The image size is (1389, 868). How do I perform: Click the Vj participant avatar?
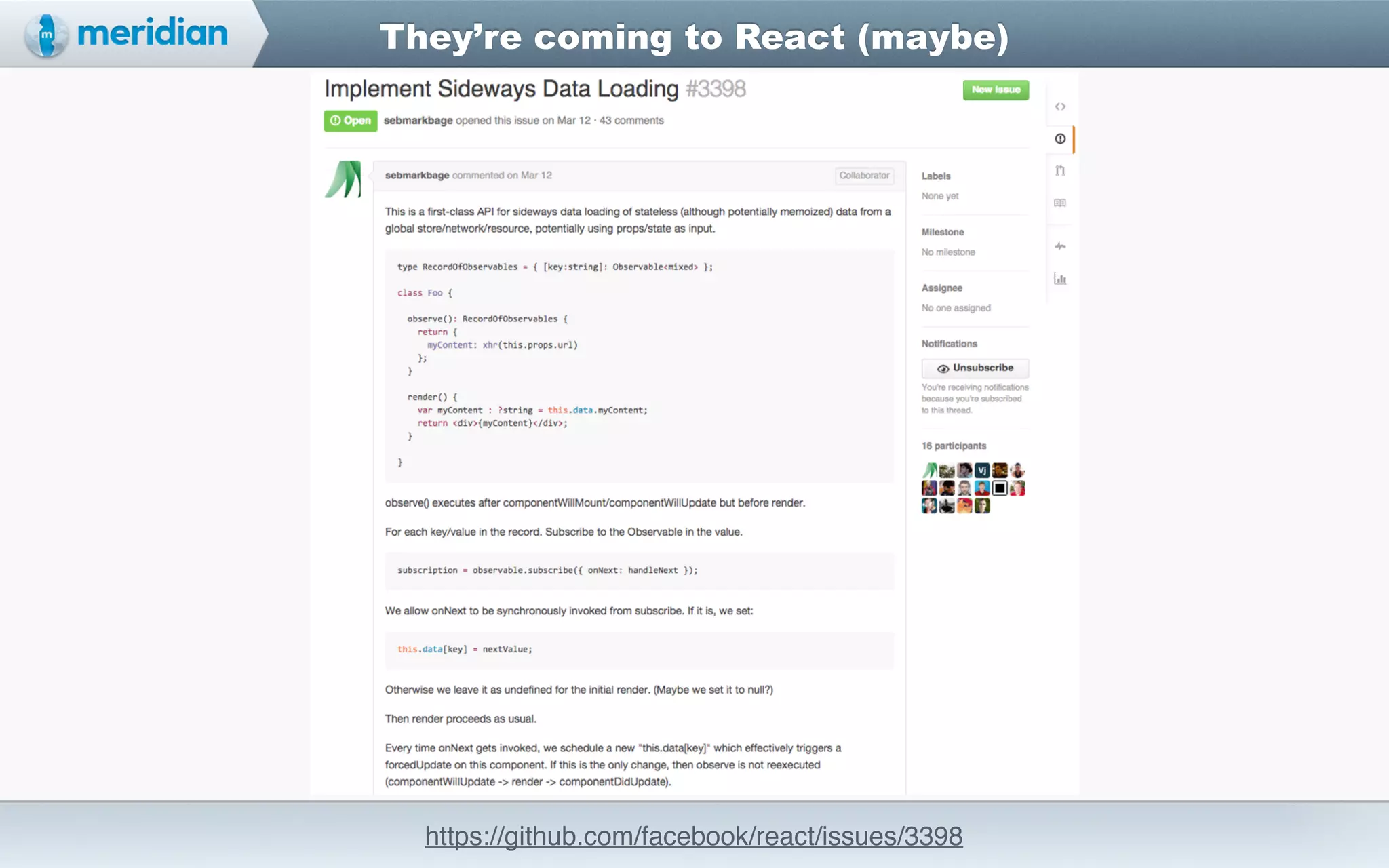(x=982, y=471)
